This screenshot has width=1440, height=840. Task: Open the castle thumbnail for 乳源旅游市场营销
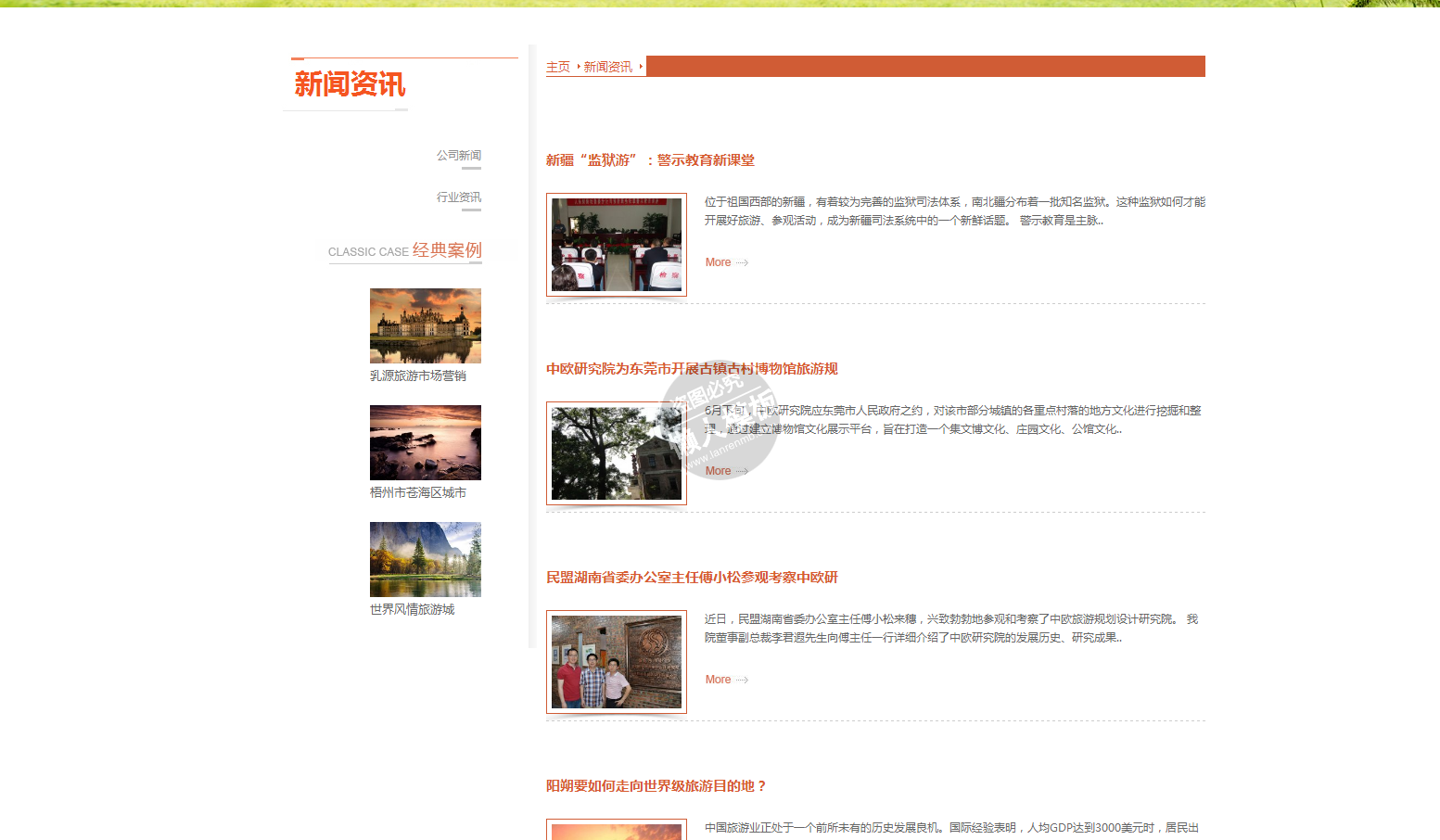coord(425,325)
